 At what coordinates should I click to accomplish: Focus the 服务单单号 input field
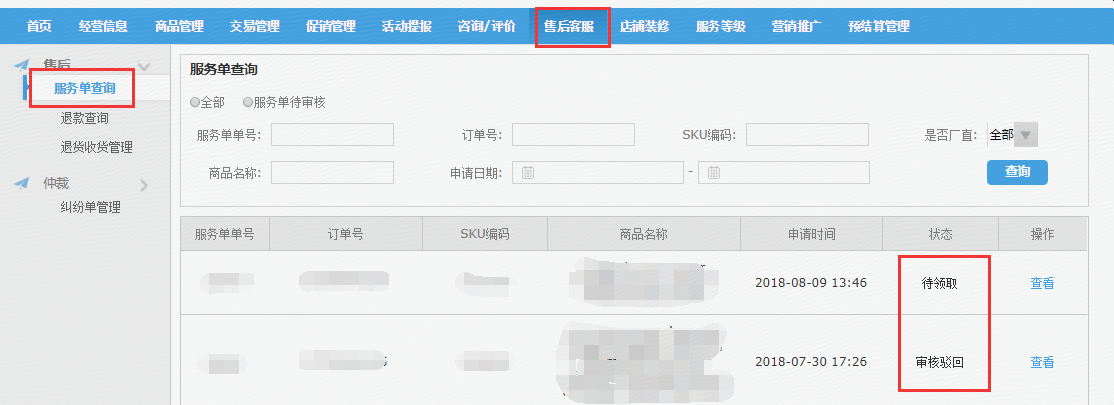click(332, 134)
